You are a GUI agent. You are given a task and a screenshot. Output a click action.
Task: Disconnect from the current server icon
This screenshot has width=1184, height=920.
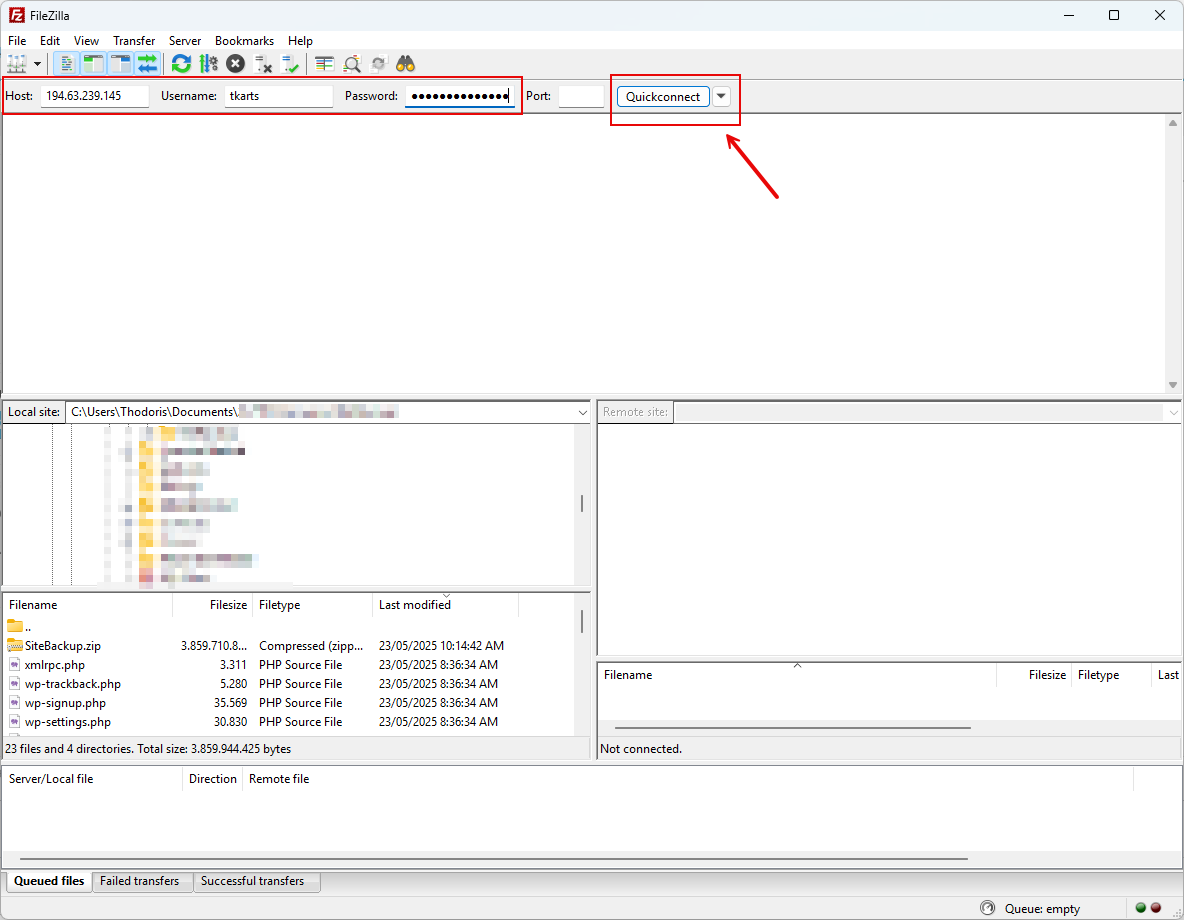tap(263, 64)
